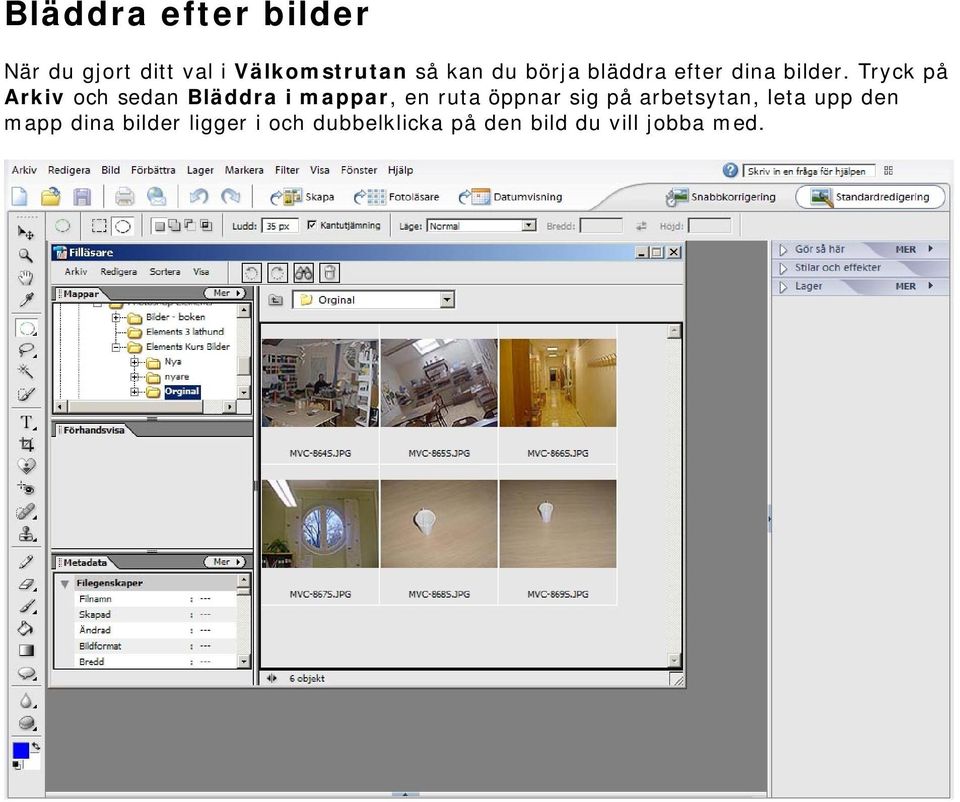Select the Move tool in the toolbox

pos(26,233)
